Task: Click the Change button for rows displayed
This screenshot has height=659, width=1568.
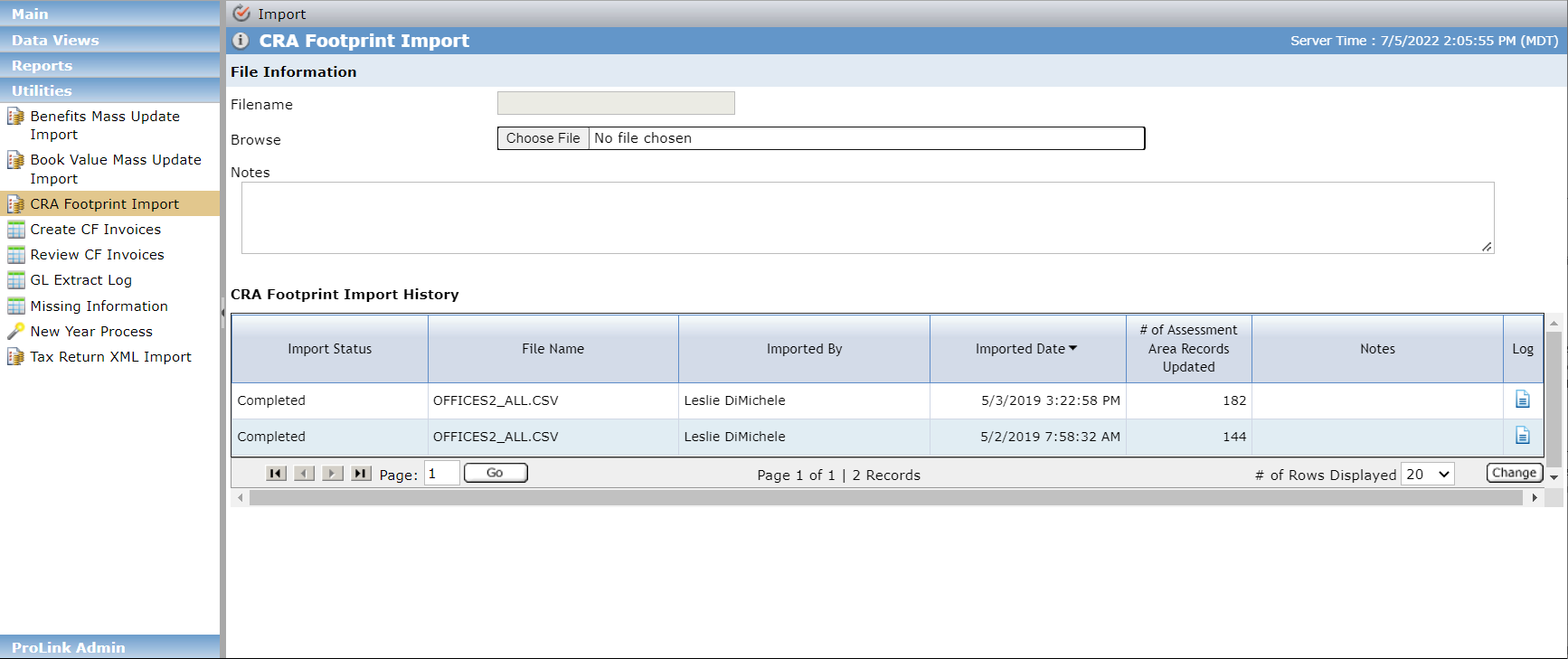Action: click(1515, 473)
